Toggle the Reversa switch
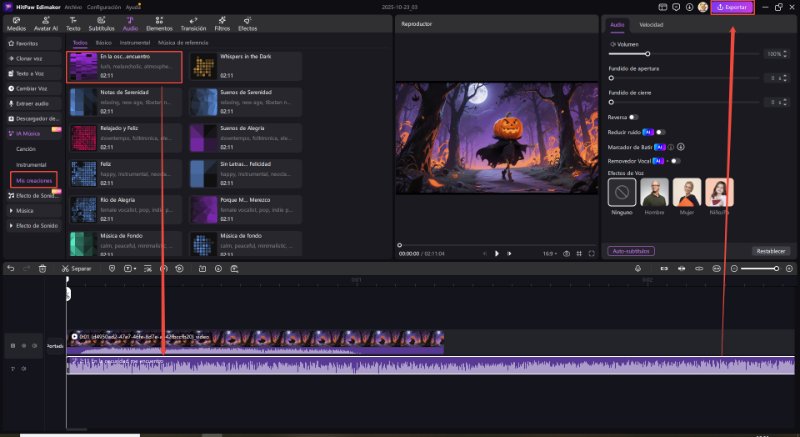This screenshot has height=437, width=800. click(634, 117)
